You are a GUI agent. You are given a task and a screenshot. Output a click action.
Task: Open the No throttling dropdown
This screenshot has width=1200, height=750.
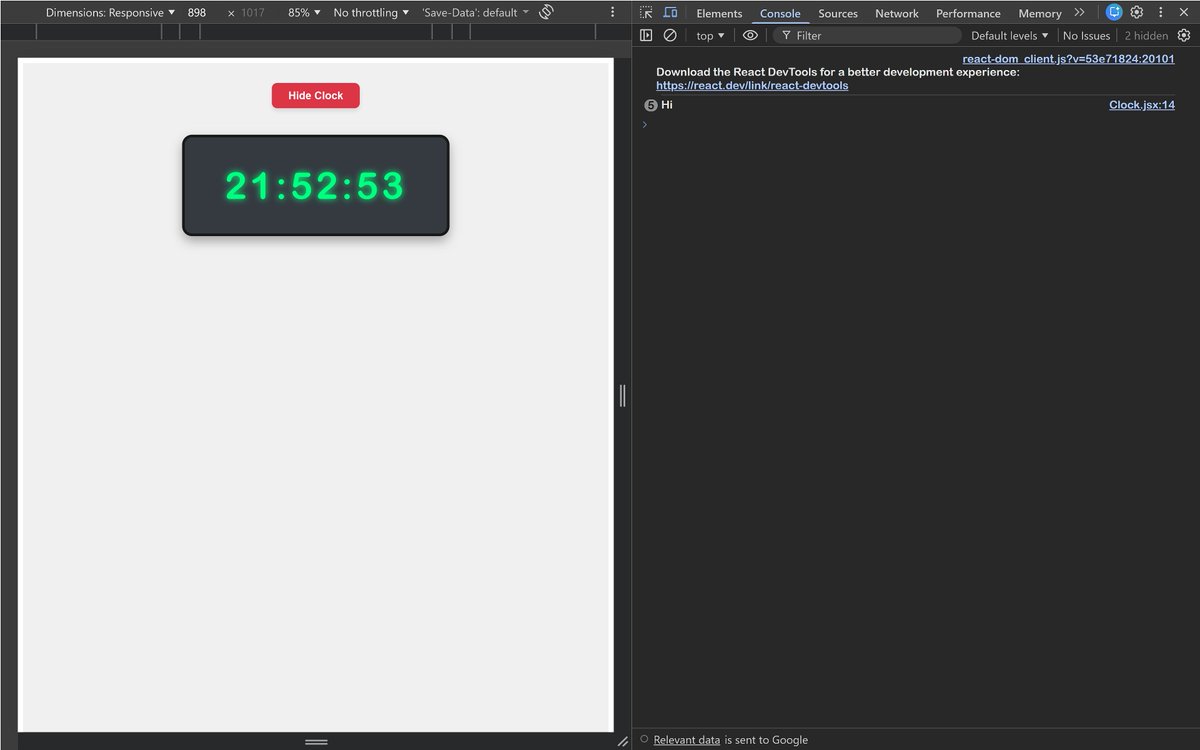tap(370, 12)
